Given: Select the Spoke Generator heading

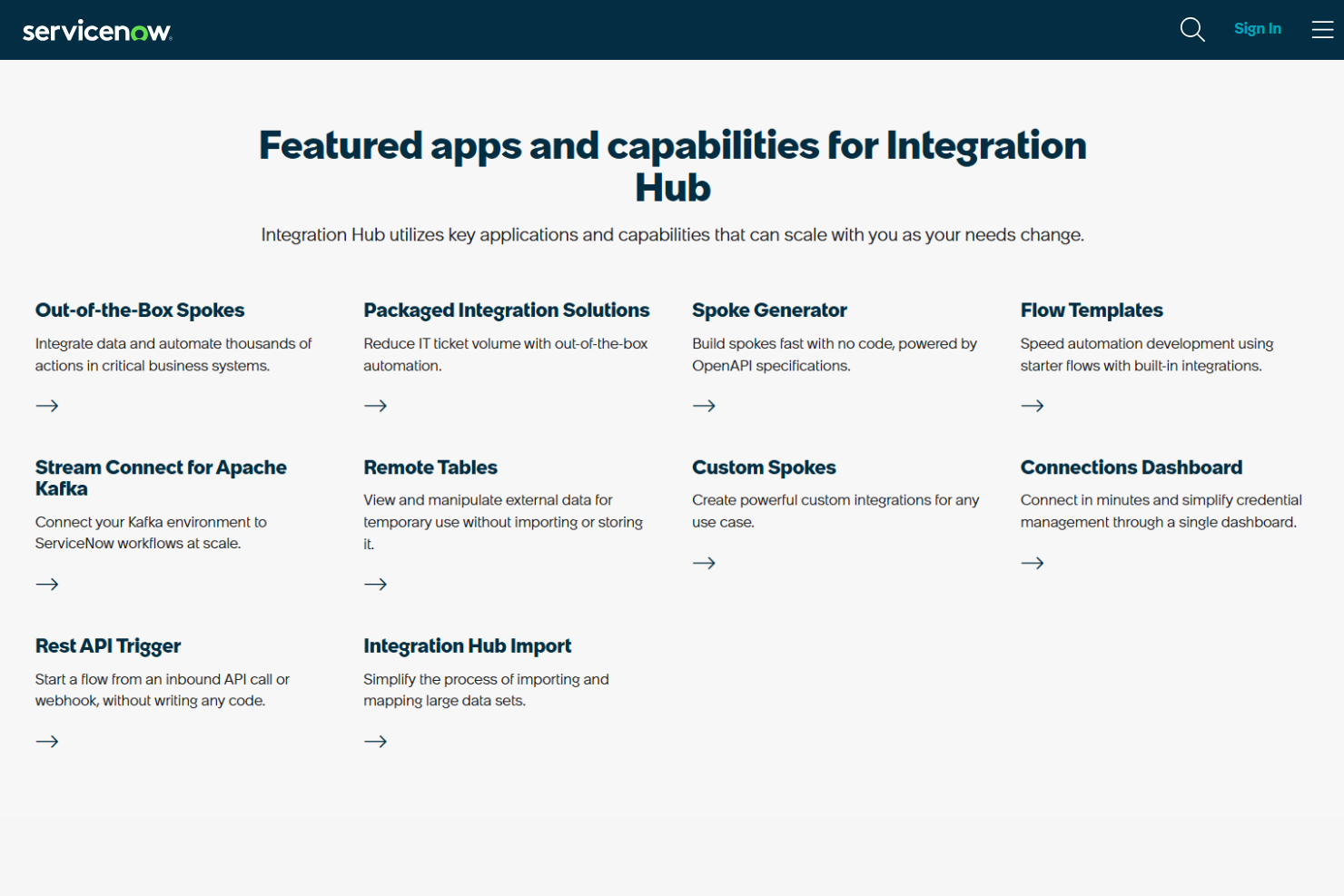Looking at the screenshot, I should [x=769, y=310].
